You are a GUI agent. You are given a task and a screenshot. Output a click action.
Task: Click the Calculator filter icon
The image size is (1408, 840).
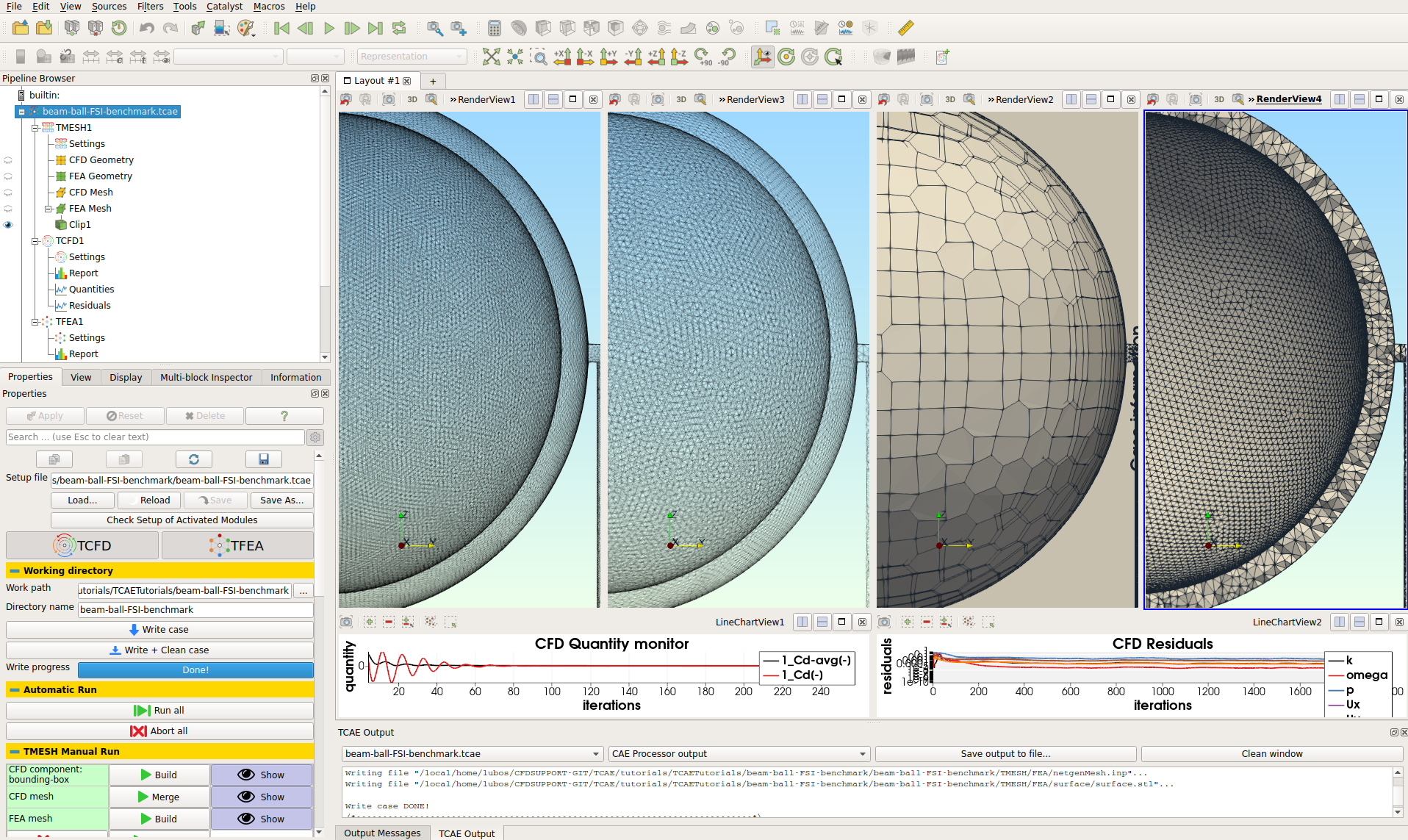(494, 29)
